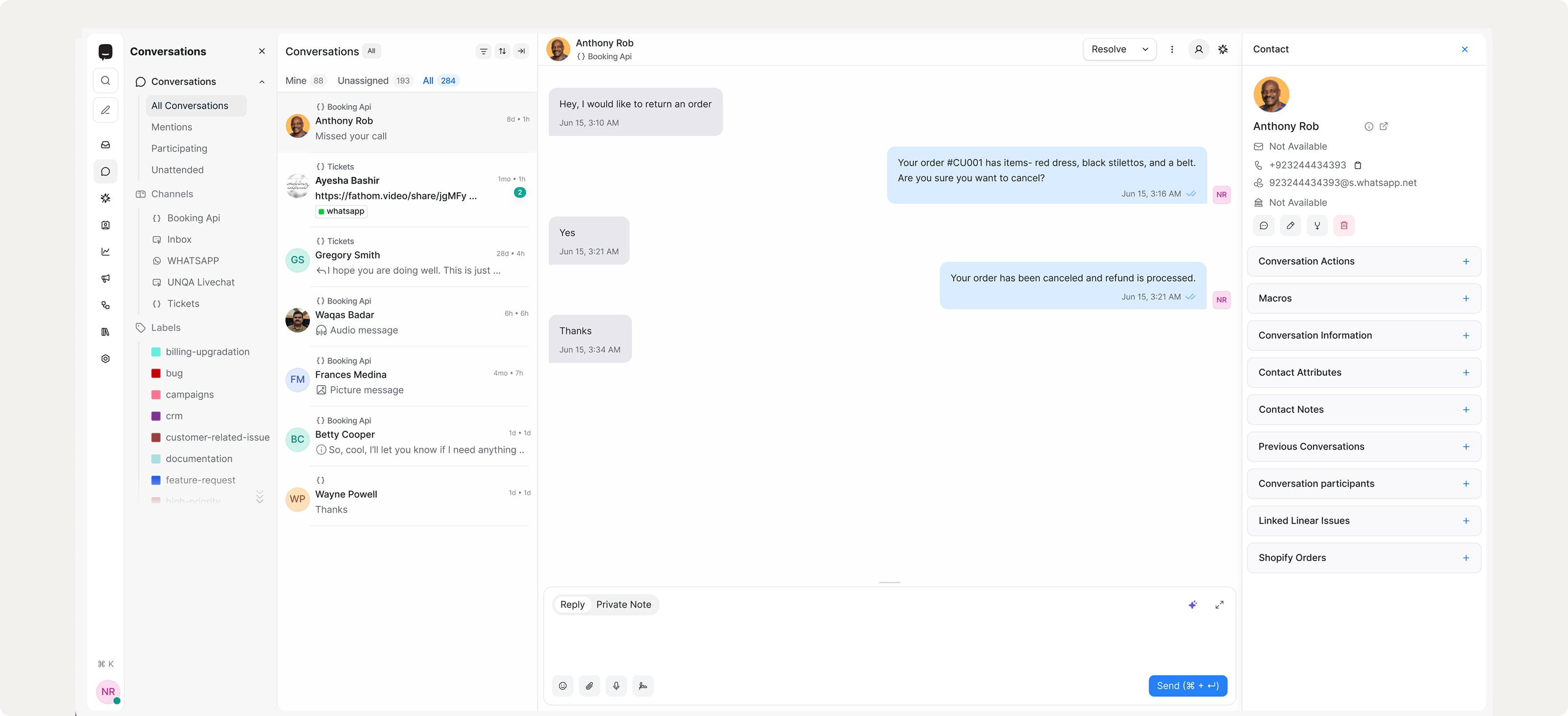The width and height of the screenshot is (1568, 716).
Task: Select billing-upgradation label swatch
Action: pos(156,352)
